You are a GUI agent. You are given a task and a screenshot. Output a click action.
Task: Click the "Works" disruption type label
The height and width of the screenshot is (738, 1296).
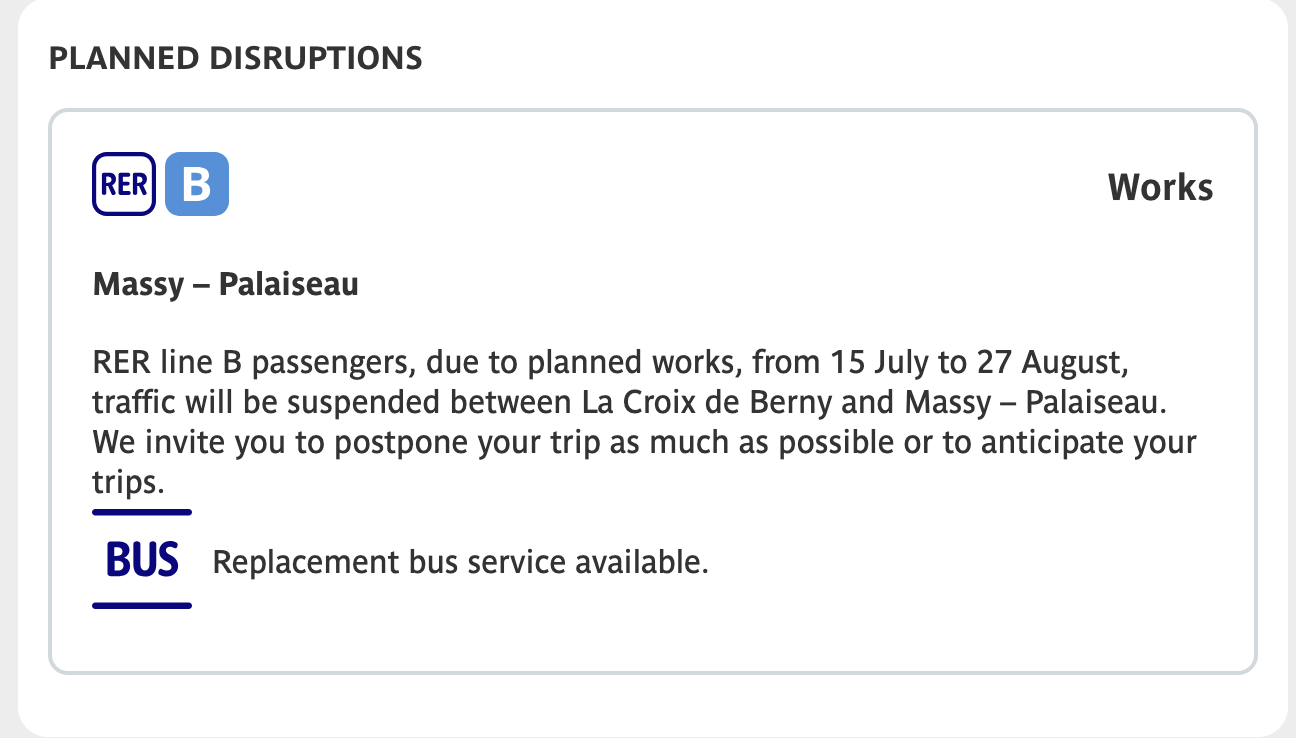pos(1160,187)
